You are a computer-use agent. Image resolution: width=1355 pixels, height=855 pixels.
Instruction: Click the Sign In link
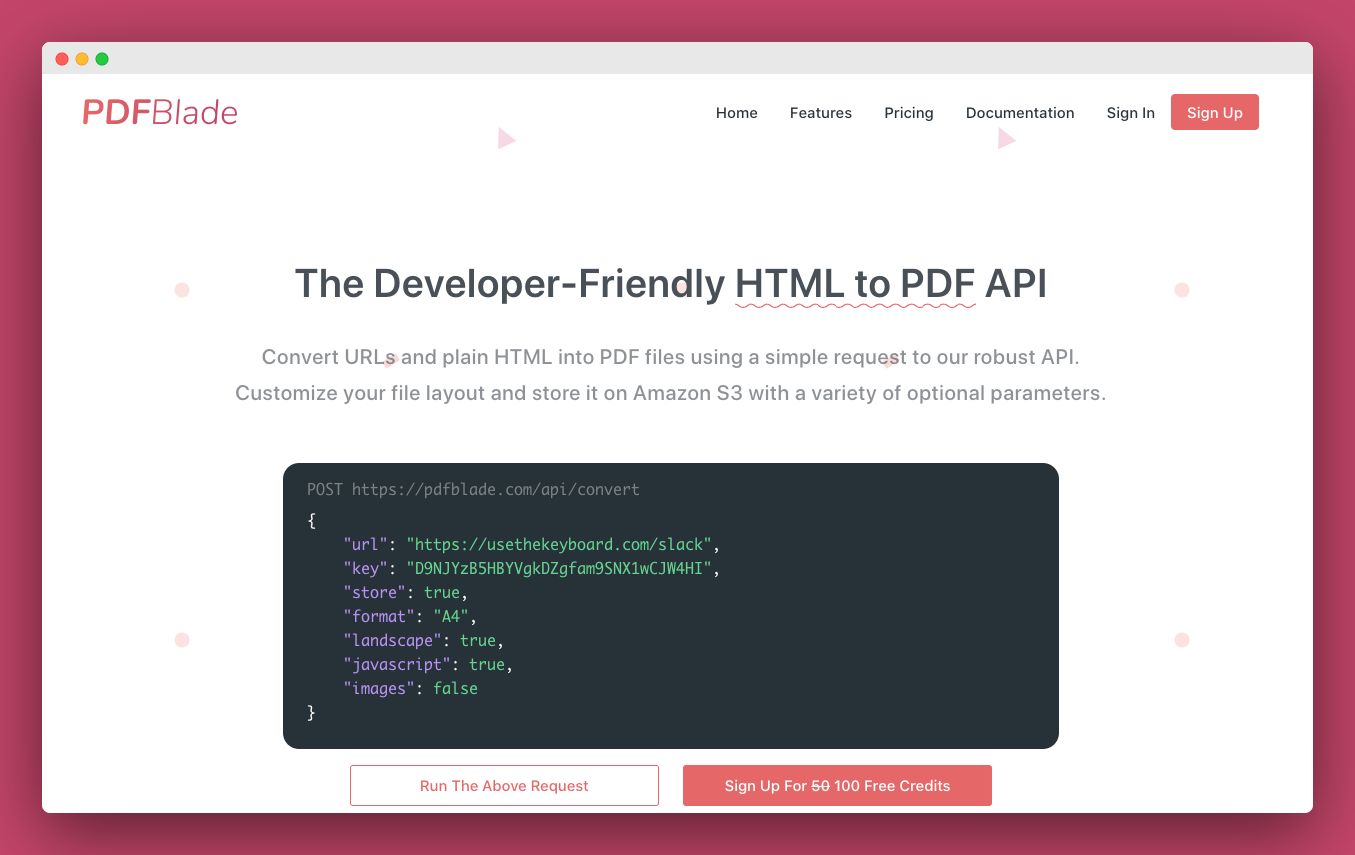(x=1130, y=113)
